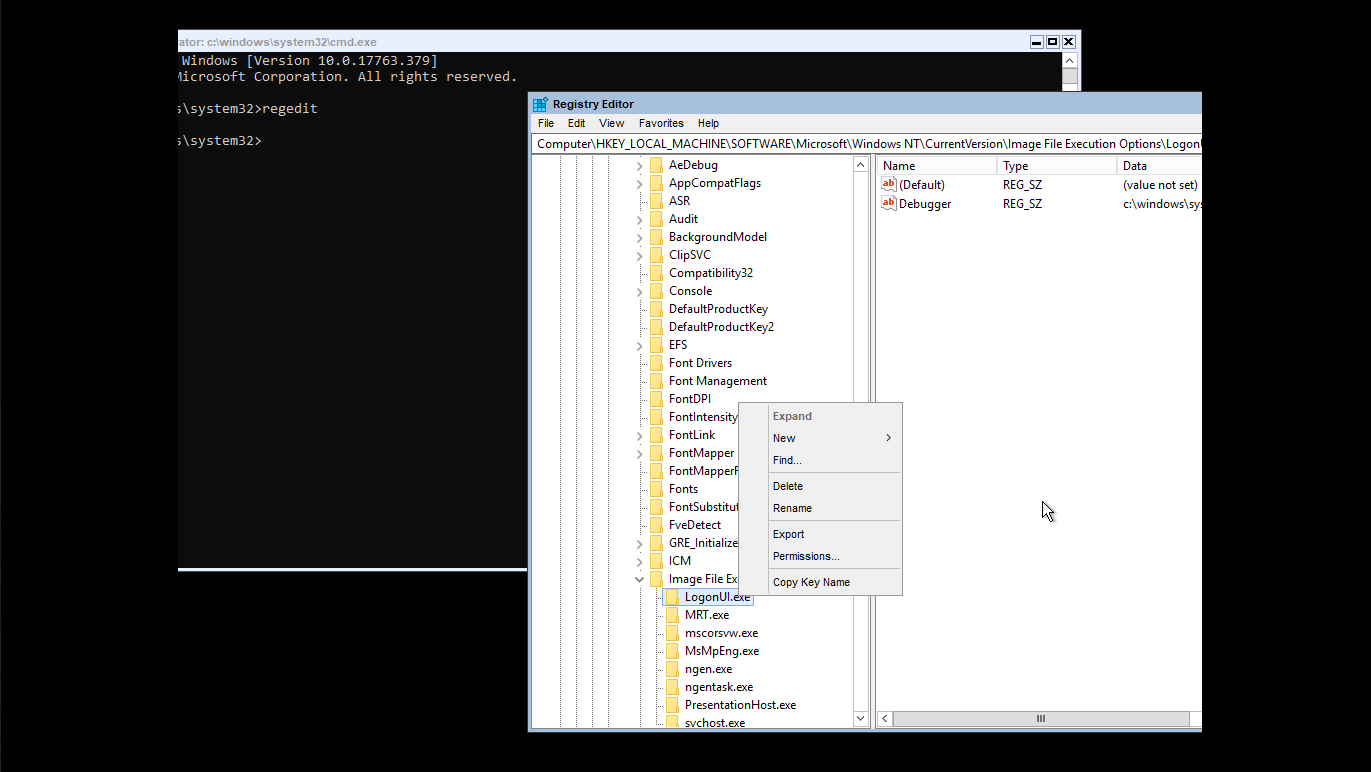Click the LogonUI.exe folder icon
1371x772 pixels.
(672, 597)
